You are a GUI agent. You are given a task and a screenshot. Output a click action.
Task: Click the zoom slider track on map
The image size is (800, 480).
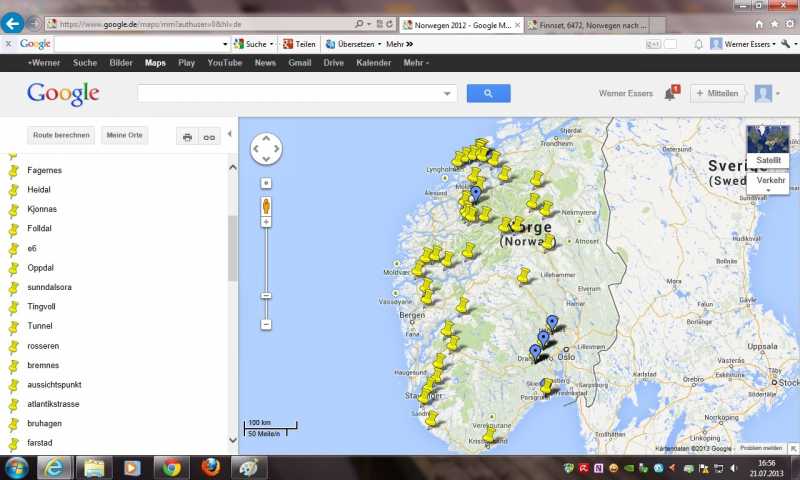[266, 260]
